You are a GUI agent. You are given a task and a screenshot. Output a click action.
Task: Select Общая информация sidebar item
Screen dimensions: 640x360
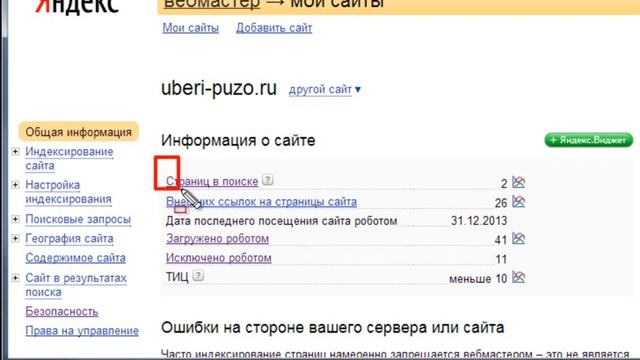point(78,132)
